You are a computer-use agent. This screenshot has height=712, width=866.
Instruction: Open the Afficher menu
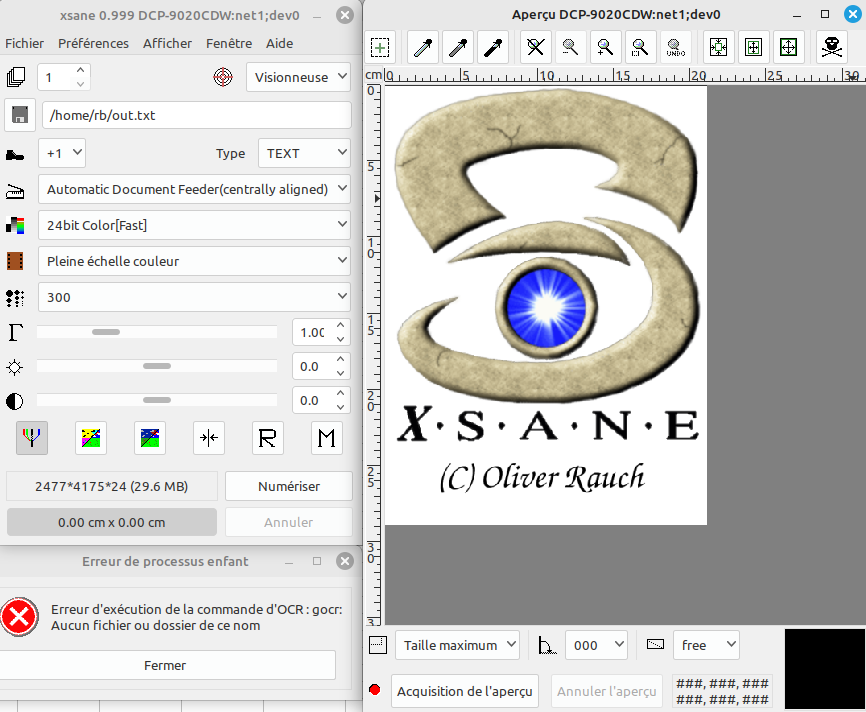coord(167,43)
